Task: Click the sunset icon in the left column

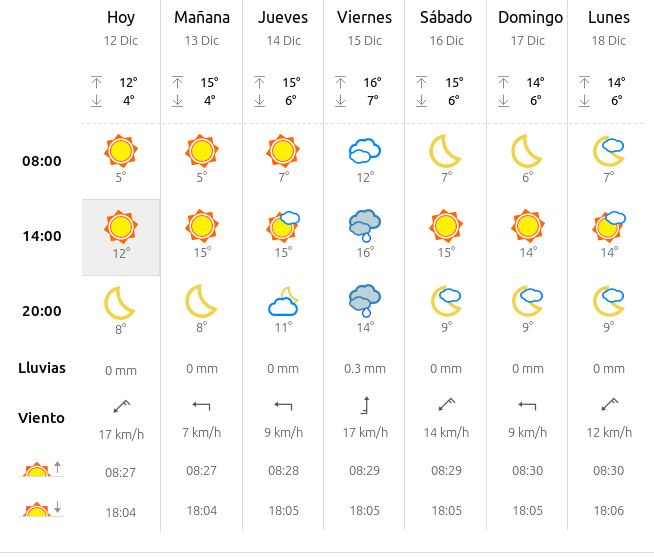Action: click(41, 509)
